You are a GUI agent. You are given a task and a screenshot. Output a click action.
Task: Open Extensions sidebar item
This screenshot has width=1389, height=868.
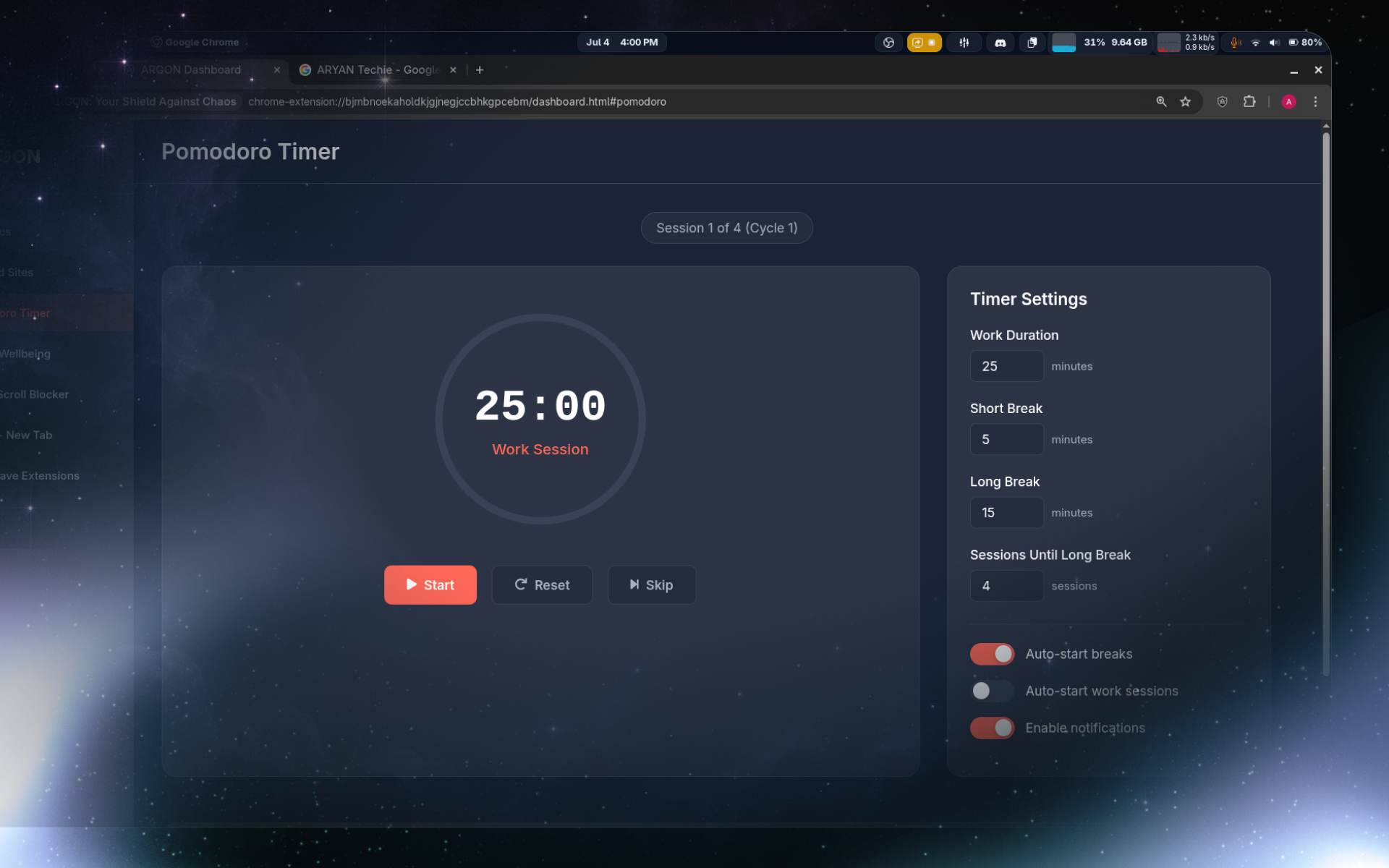tap(65, 475)
